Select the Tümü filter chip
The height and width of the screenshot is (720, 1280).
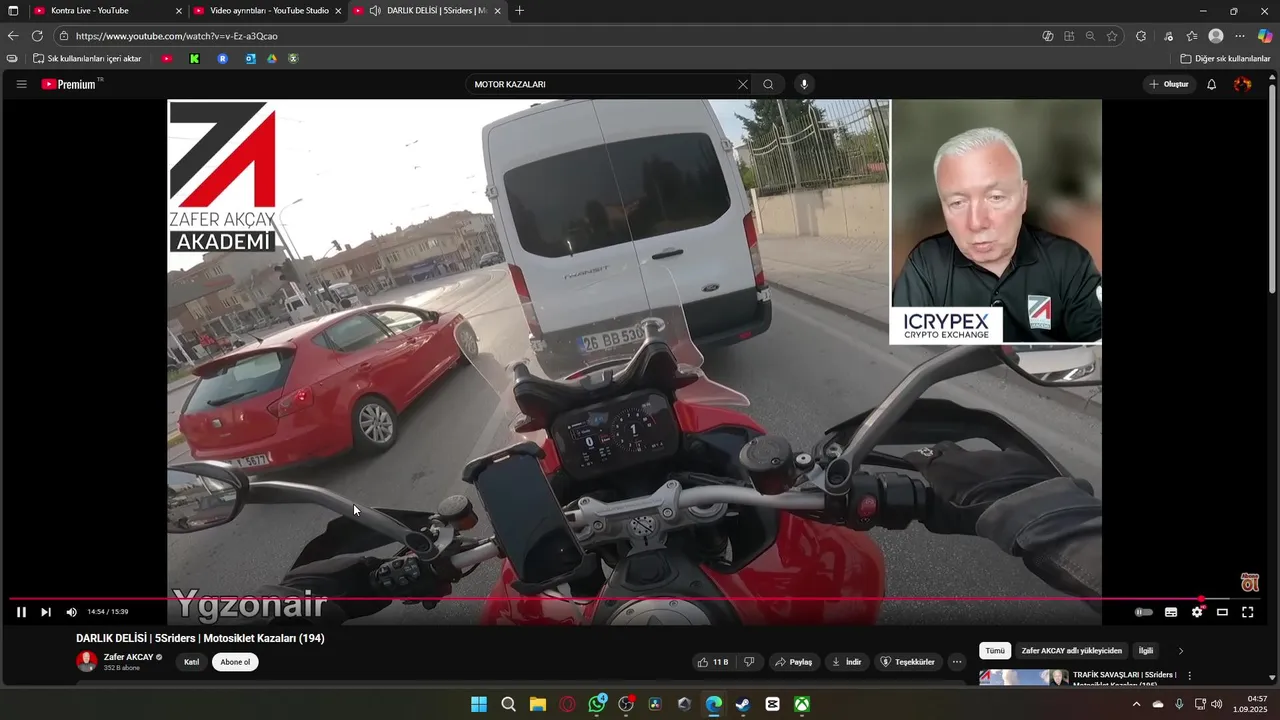pyautogui.click(x=995, y=651)
